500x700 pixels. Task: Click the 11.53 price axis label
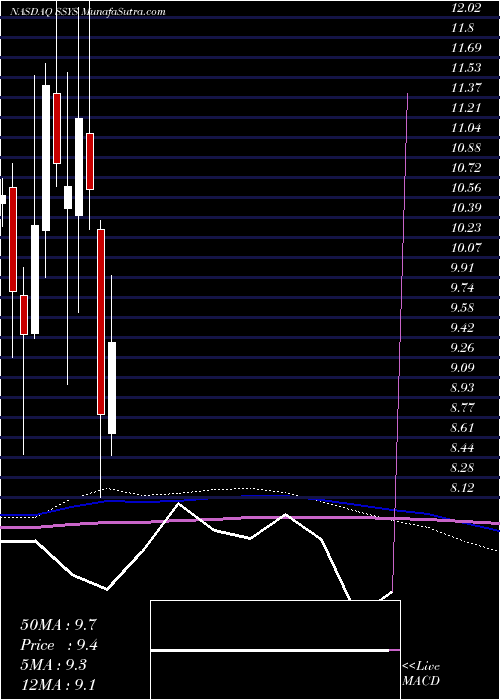pos(466,68)
